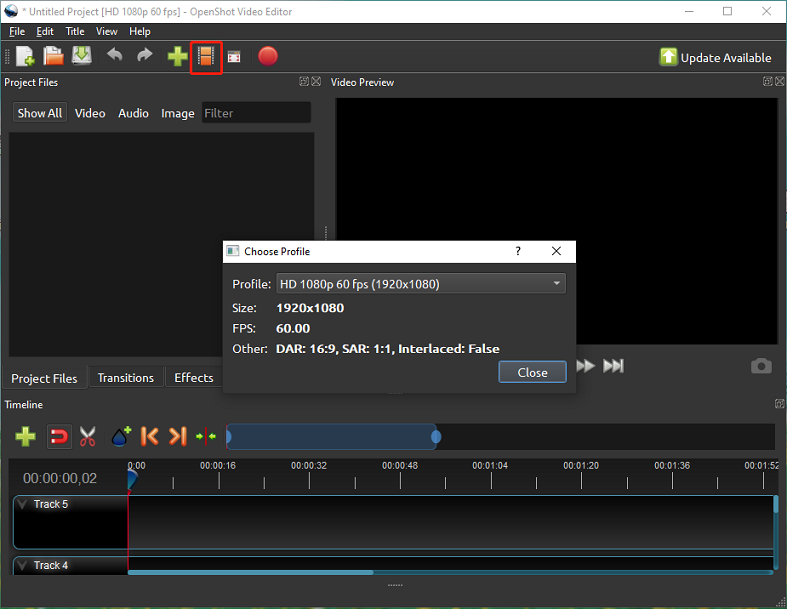
Task: Open the File menu
Action: pyautogui.click(x=17, y=31)
